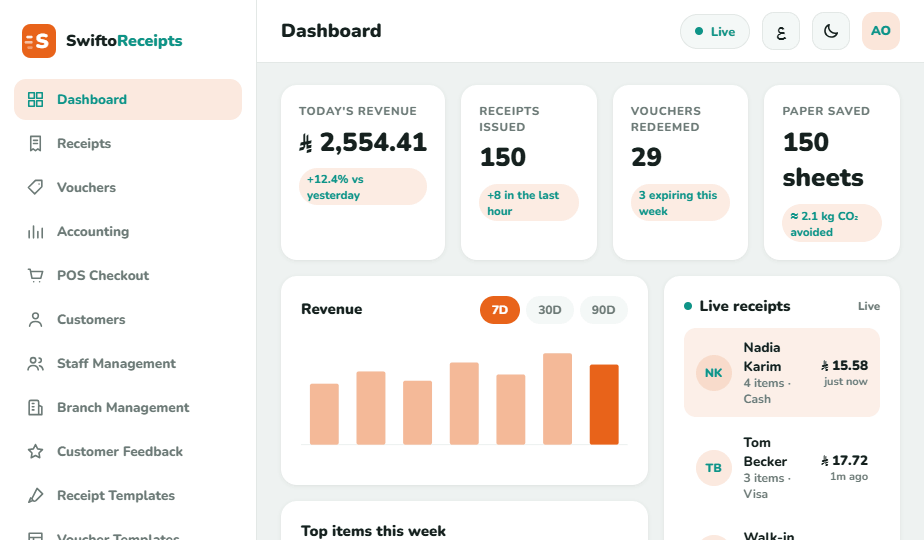Click the '3 expiring this week' badge
This screenshot has height=540, width=924.
(680, 203)
